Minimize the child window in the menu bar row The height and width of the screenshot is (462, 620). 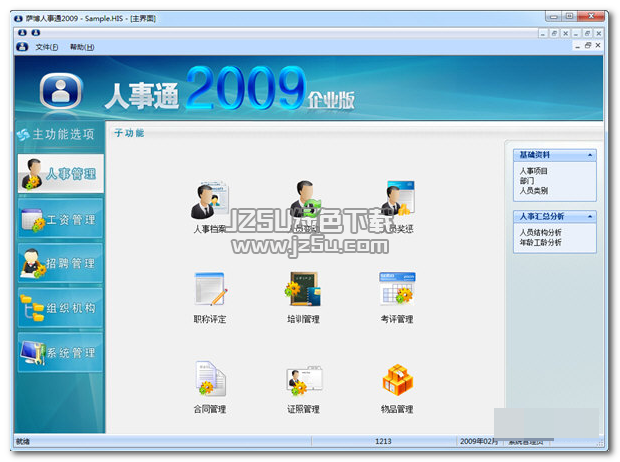577,46
